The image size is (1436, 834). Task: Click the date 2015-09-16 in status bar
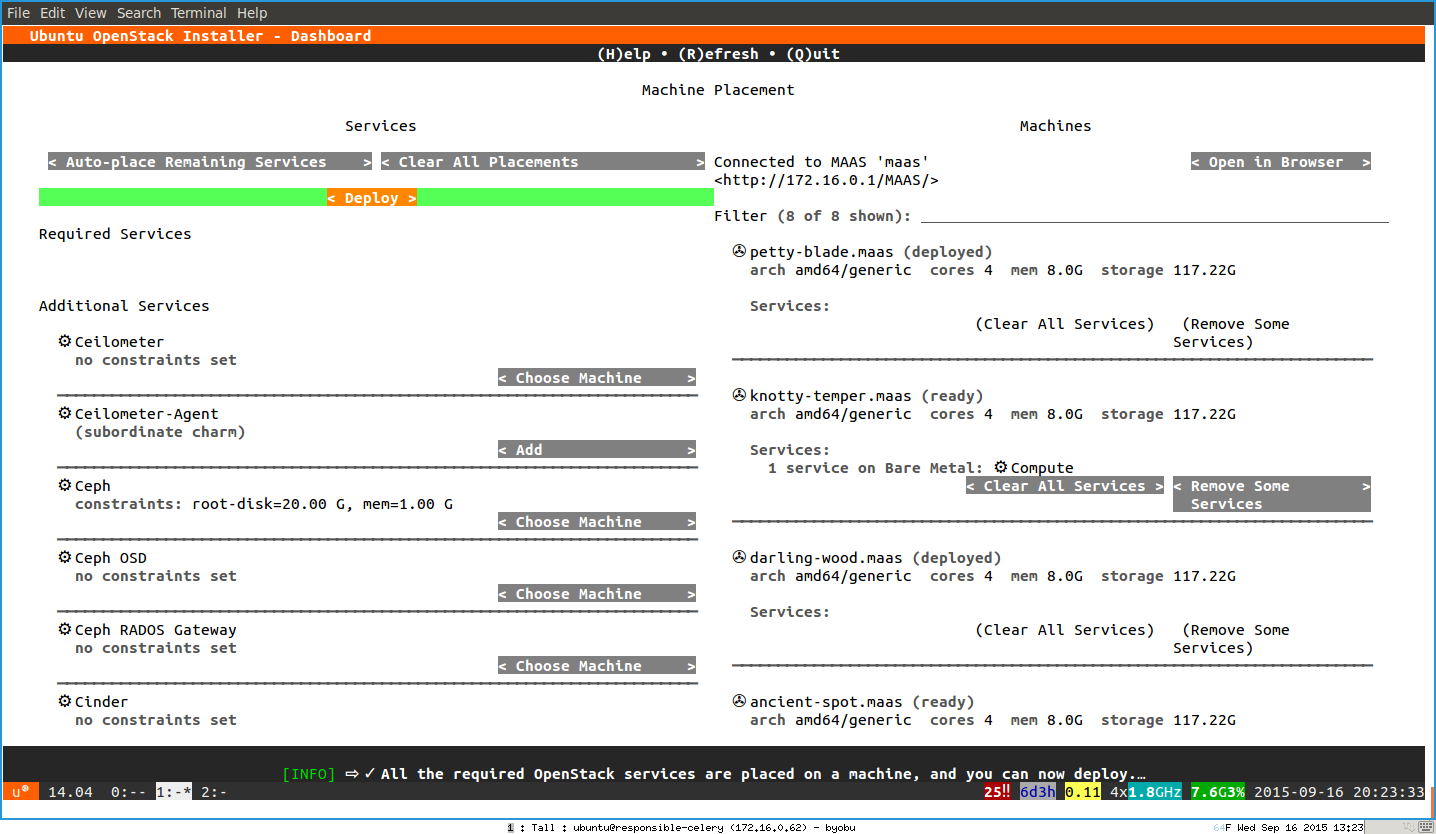(1299, 792)
